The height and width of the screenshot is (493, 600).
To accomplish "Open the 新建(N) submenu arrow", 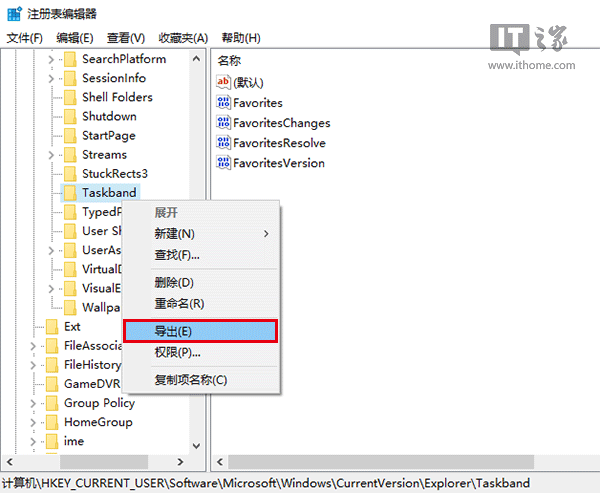I will click(x=266, y=234).
